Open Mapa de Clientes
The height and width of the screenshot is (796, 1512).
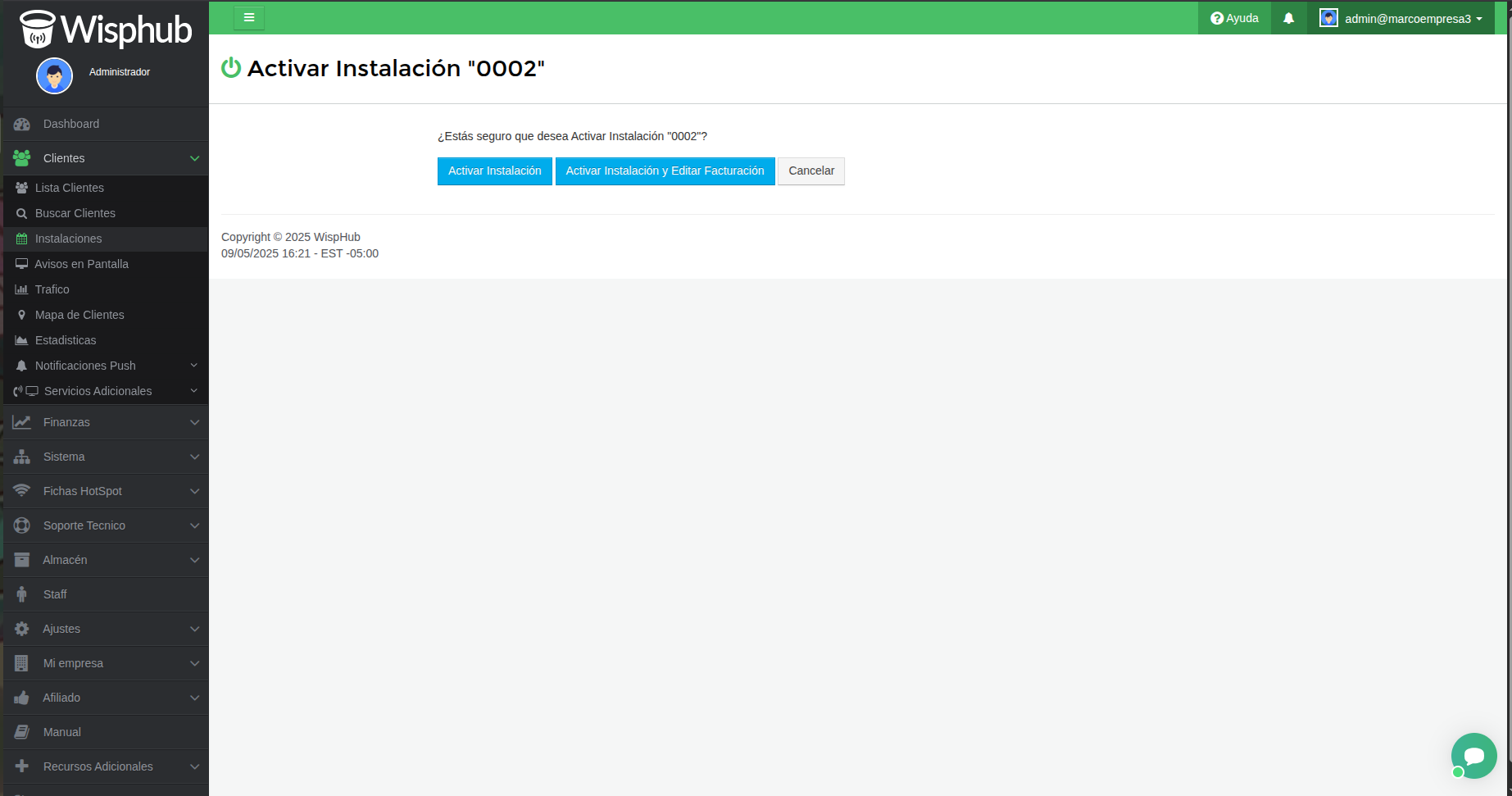106,315
